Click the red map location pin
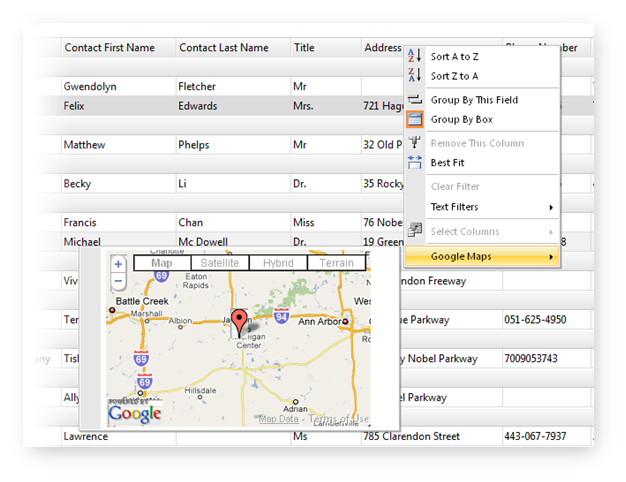 click(x=240, y=323)
